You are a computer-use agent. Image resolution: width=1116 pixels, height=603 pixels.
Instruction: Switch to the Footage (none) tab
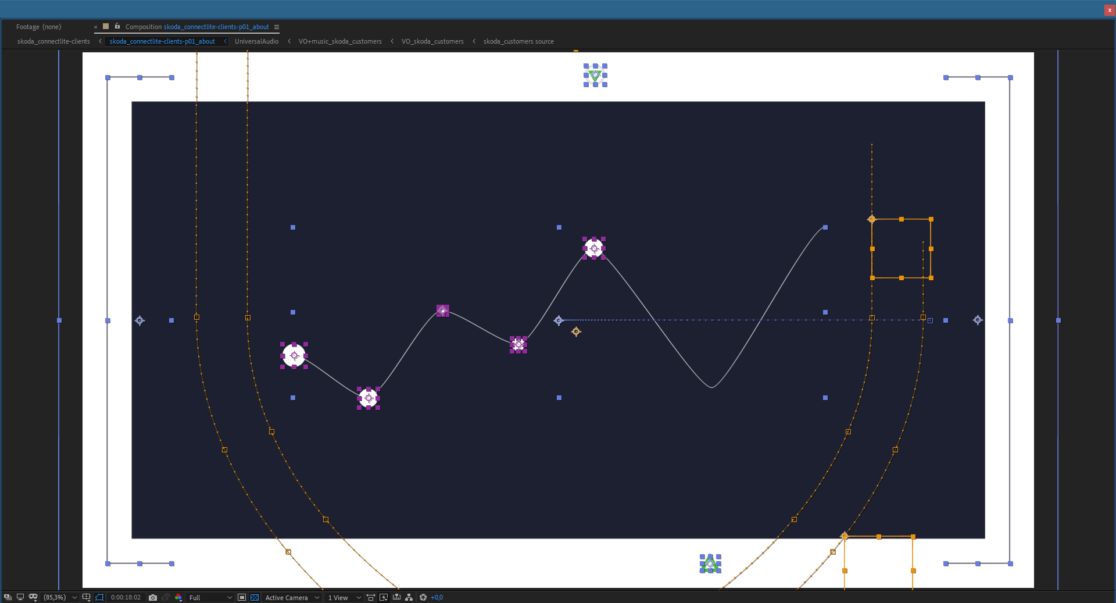click(39, 26)
